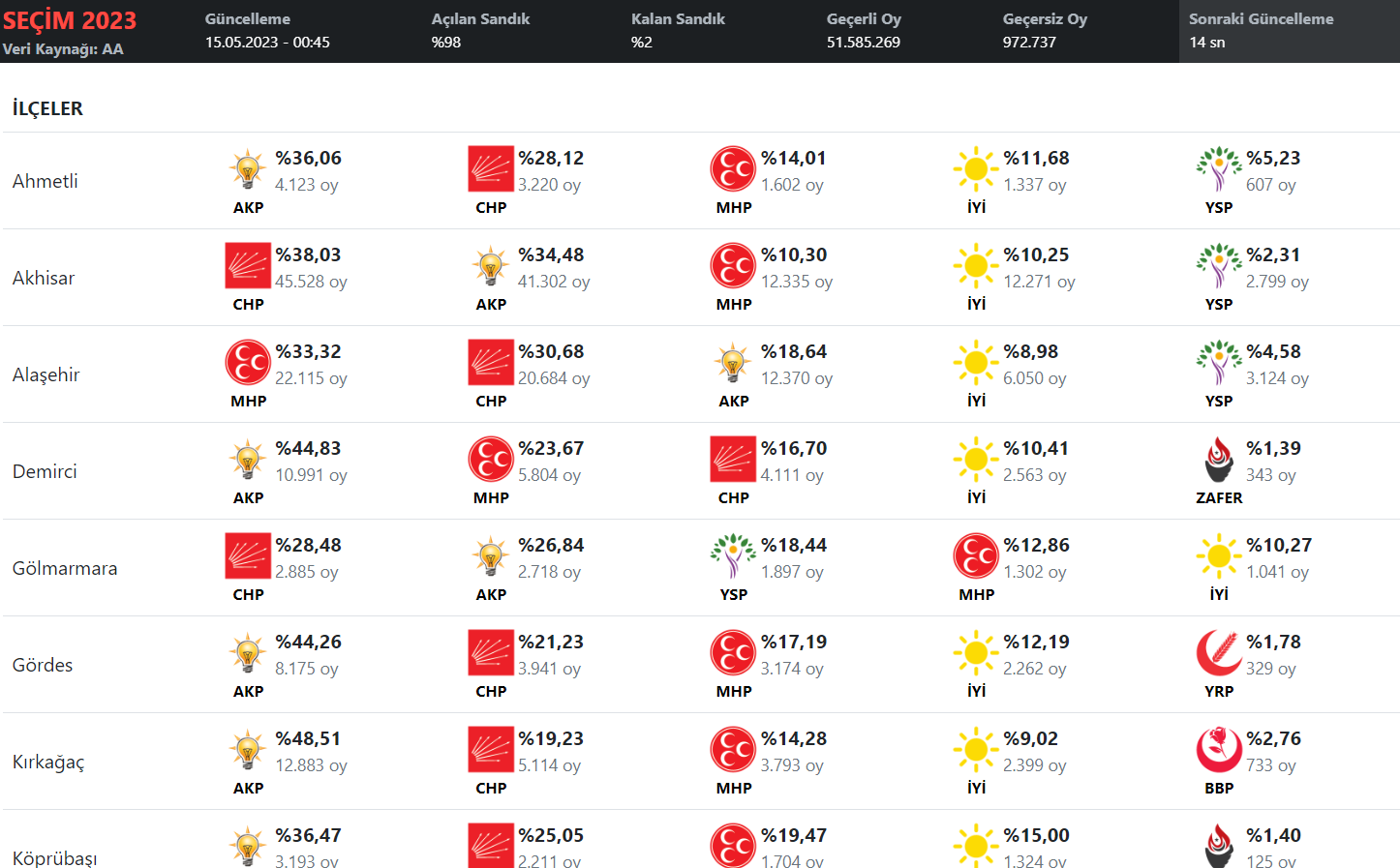Select the Alaşehir district name
The image size is (1400, 868).
[x=46, y=374]
